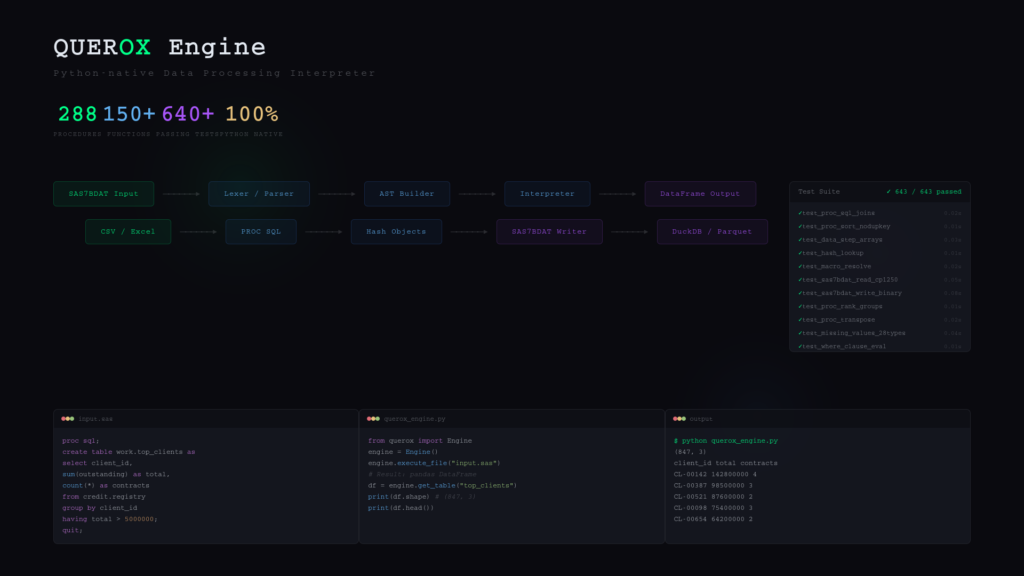Click the '$ python querox_engine.py' command line
The image size is (1024, 576).
click(x=726, y=441)
